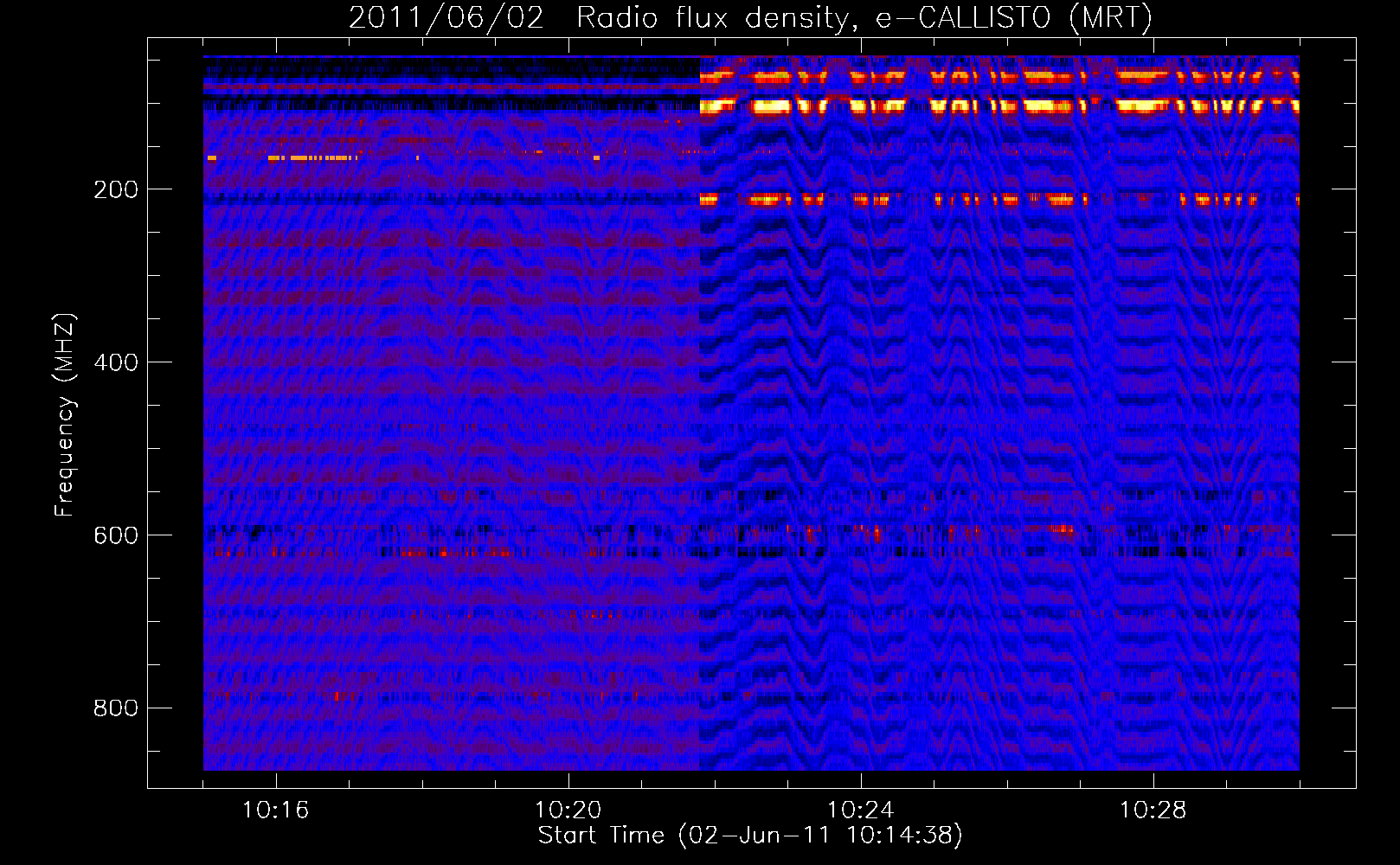Click the '200' frequency tick label
Image resolution: width=1400 pixels, height=865 pixels.
(116, 189)
